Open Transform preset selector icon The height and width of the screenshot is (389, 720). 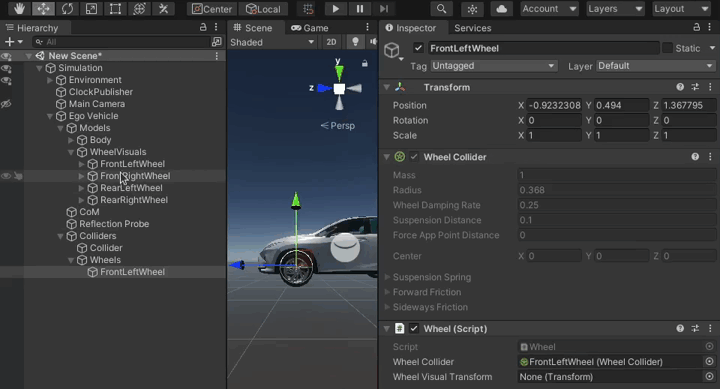pos(695,87)
